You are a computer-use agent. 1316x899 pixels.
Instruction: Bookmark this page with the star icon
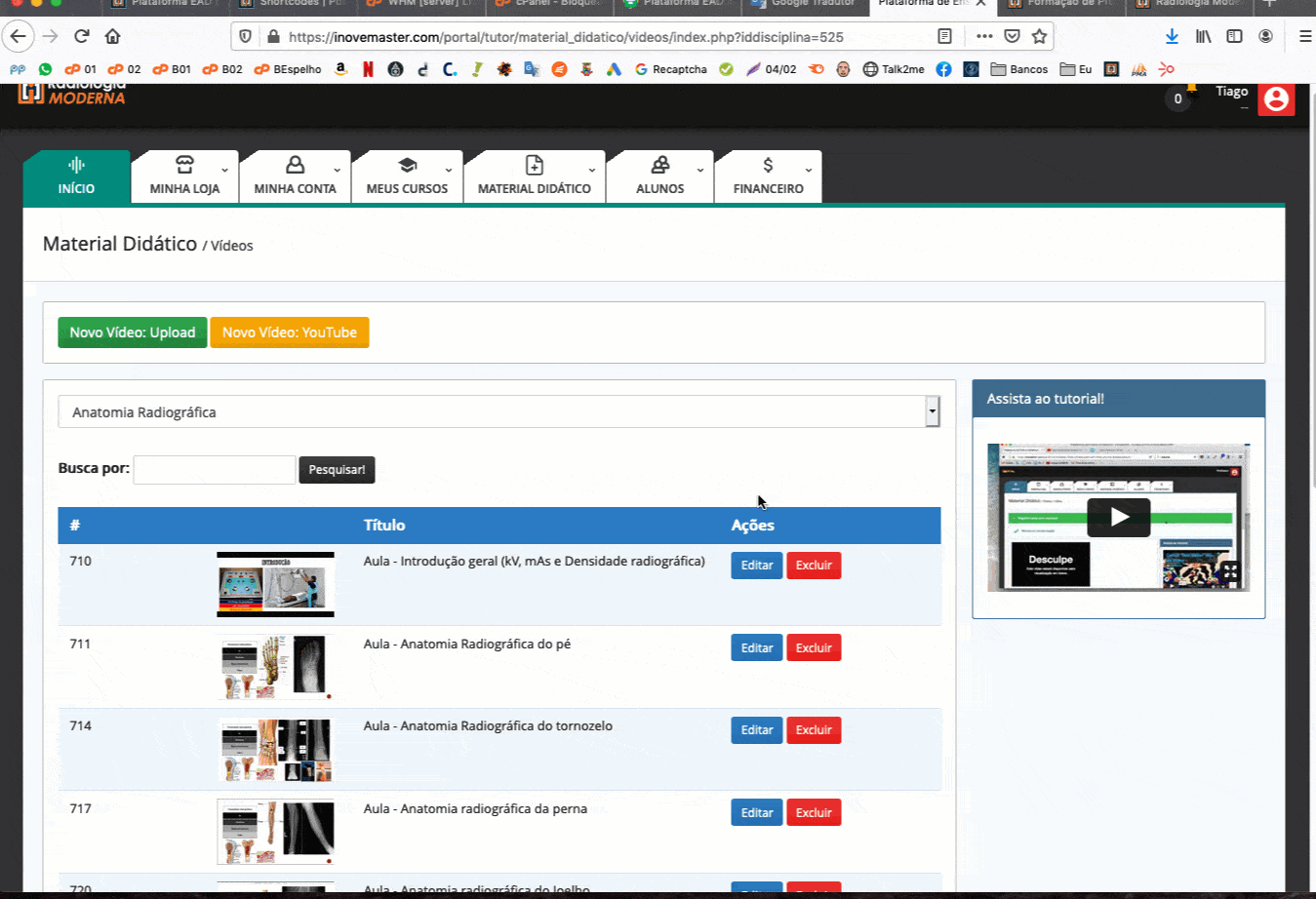[x=1039, y=37]
